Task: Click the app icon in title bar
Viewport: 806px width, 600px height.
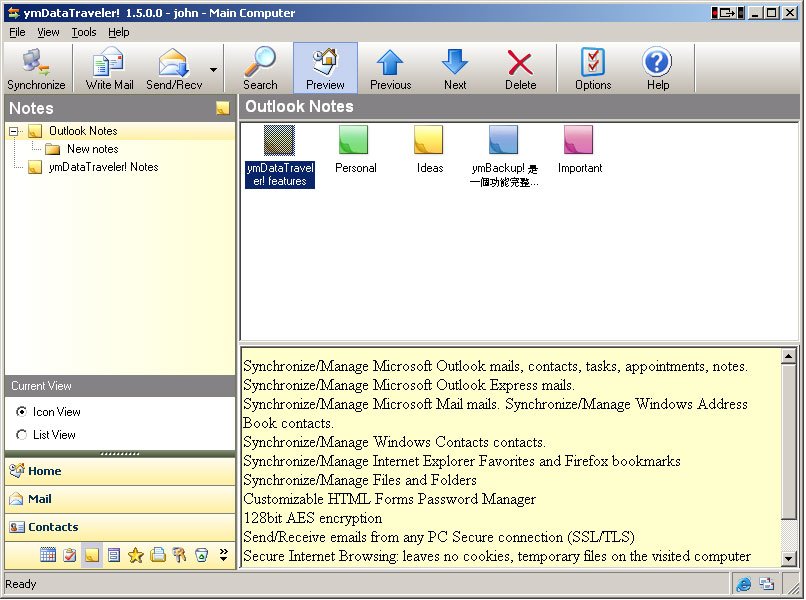Action: pyautogui.click(x=13, y=13)
